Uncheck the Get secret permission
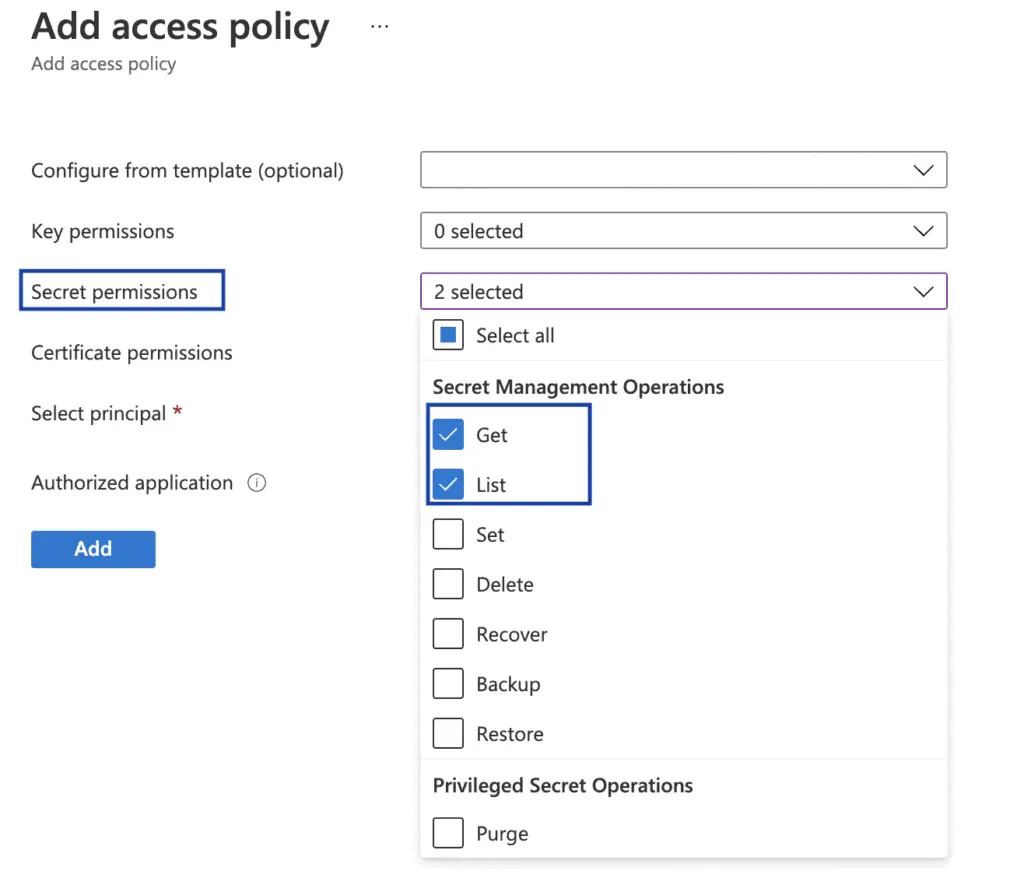Image resolution: width=1024 pixels, height=892 pixels. [448, 435]
